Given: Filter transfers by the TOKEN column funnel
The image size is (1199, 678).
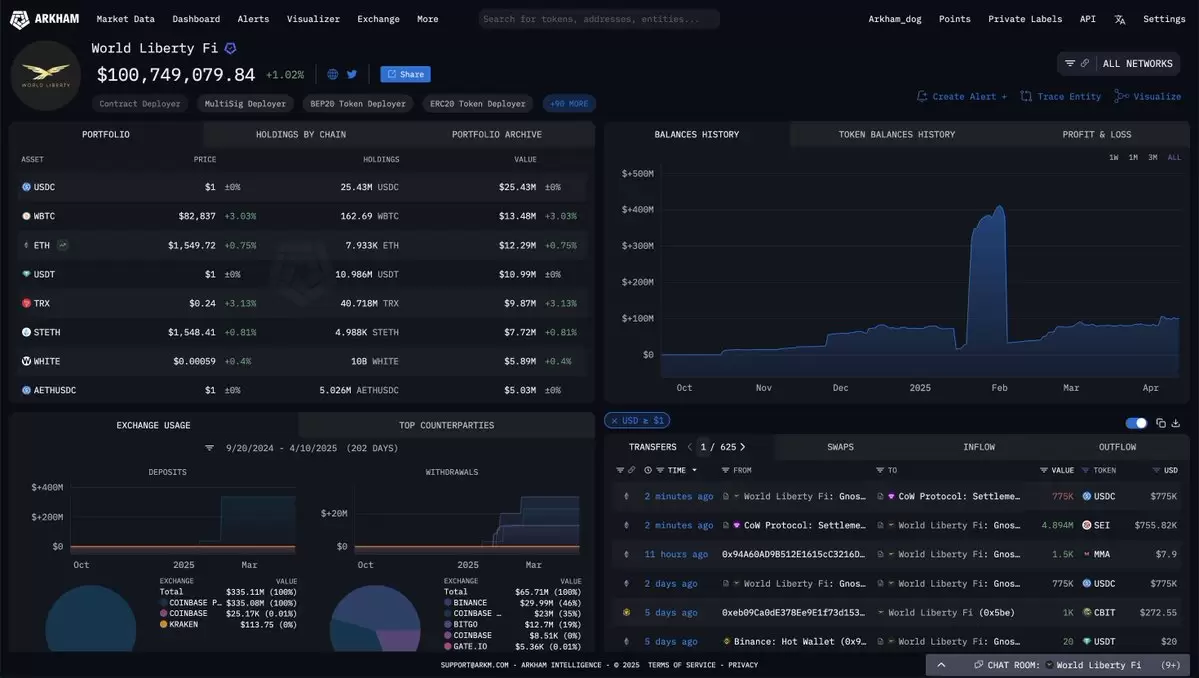Looking at the screenshot, I should [x=1085, y=470].
